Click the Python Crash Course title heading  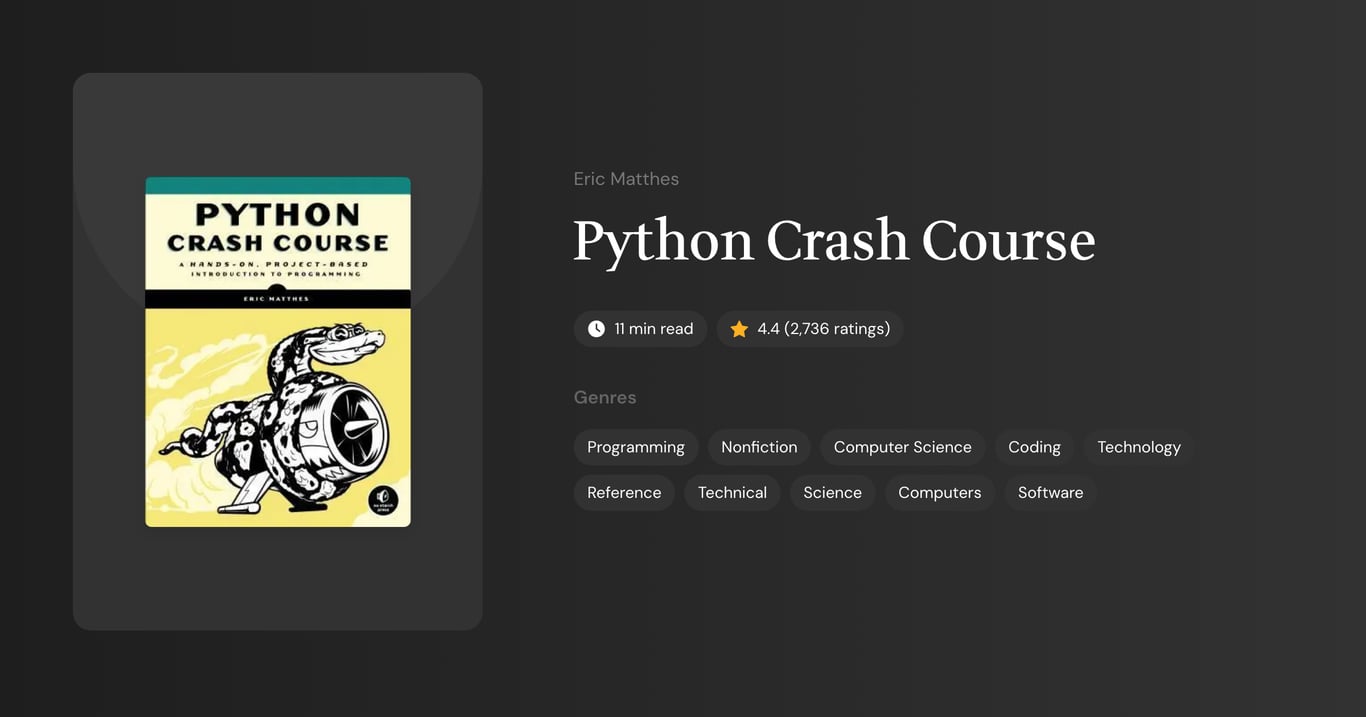(833, 241)
